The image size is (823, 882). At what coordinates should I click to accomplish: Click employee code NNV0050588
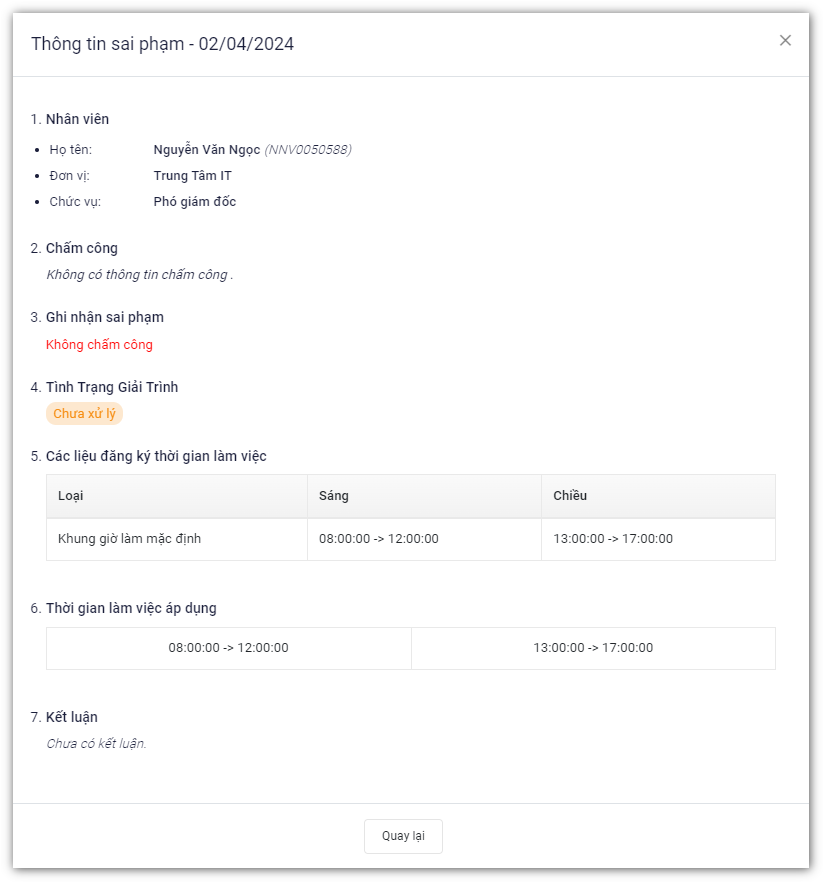pyautogui.click(x=308, y=150)
